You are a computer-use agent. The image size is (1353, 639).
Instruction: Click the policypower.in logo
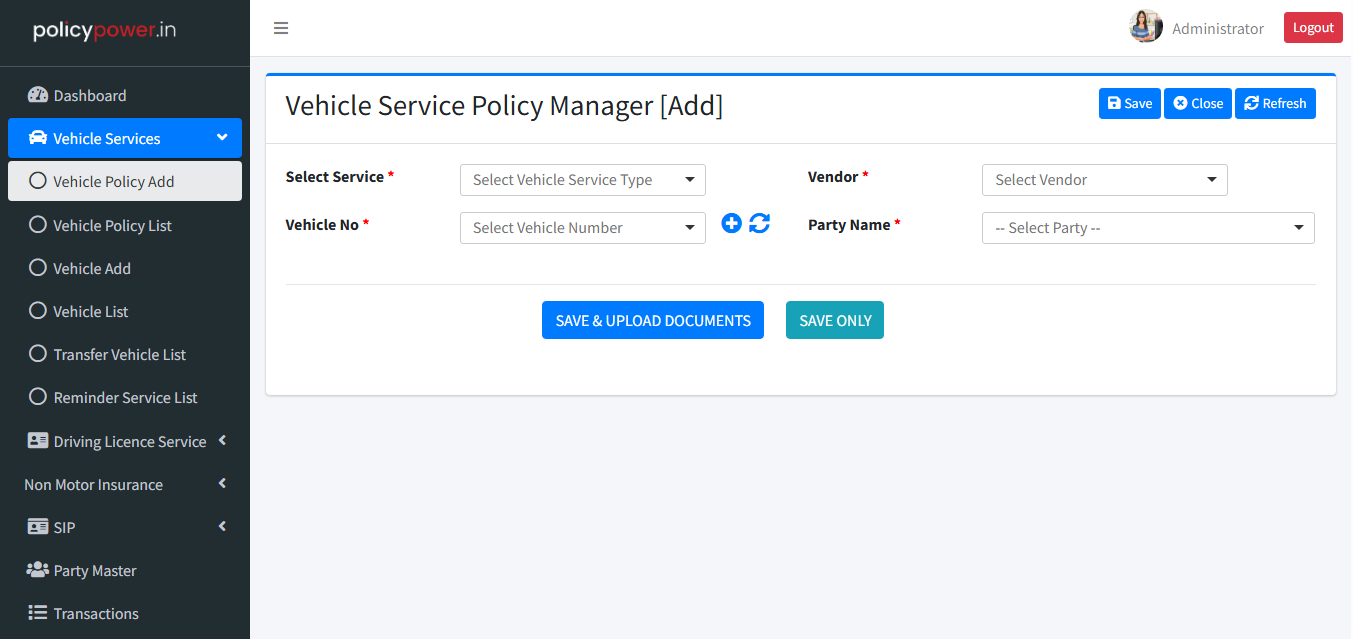point(105,30)
